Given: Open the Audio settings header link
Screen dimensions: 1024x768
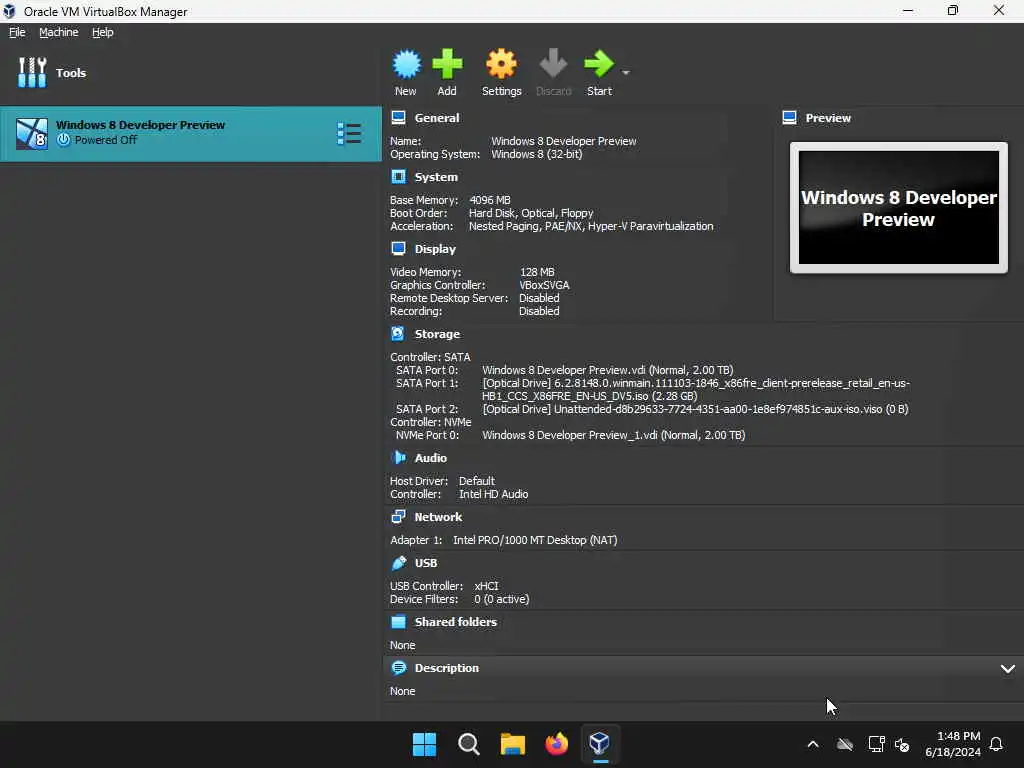Looking at the screenshot, I should click(430, 458).
